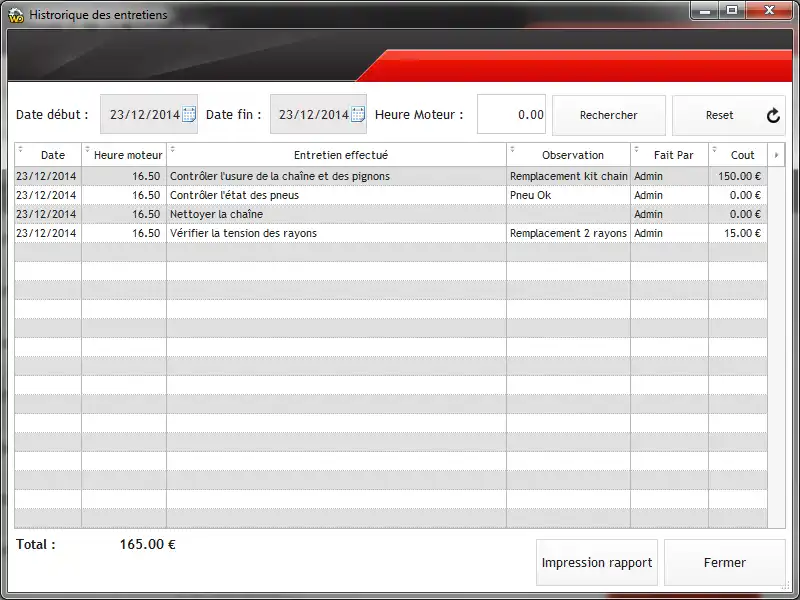
Task: Click the Entretien effectué column header title
Action: click(x=341, y=155)
